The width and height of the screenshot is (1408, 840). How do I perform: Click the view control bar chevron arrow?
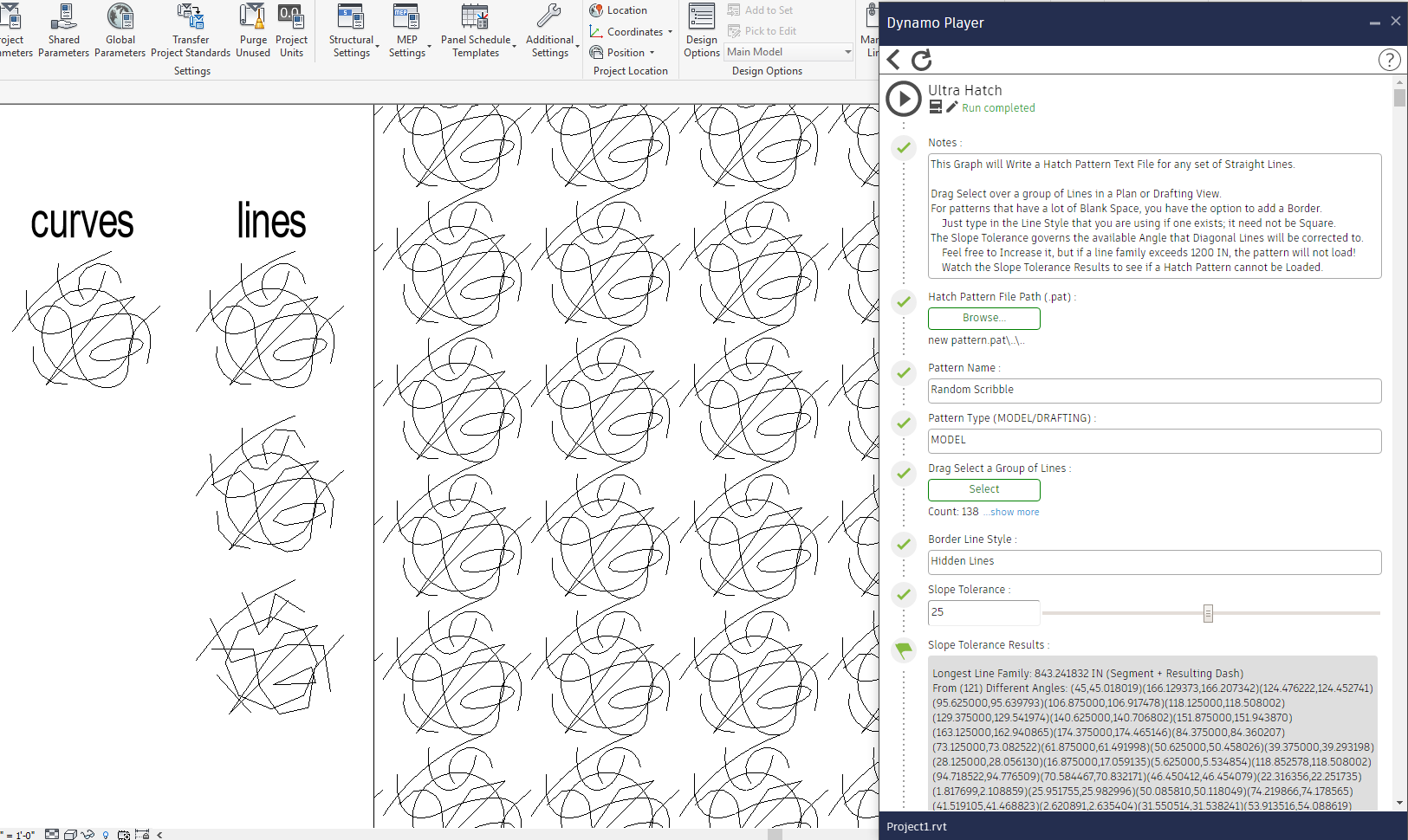pyautogui.click(x=159, y=835)
